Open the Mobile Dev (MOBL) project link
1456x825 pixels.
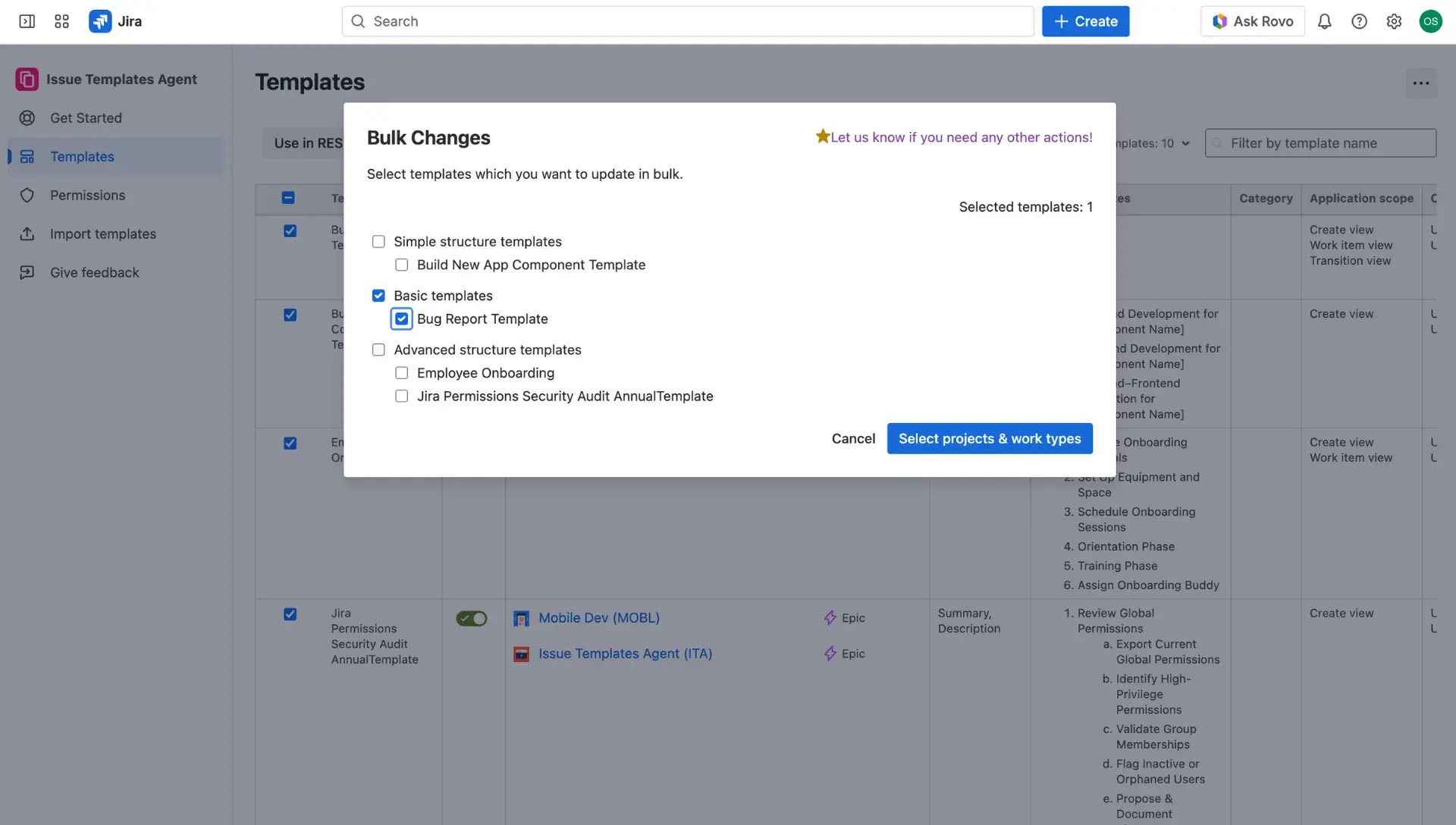[x=598, y=618]
